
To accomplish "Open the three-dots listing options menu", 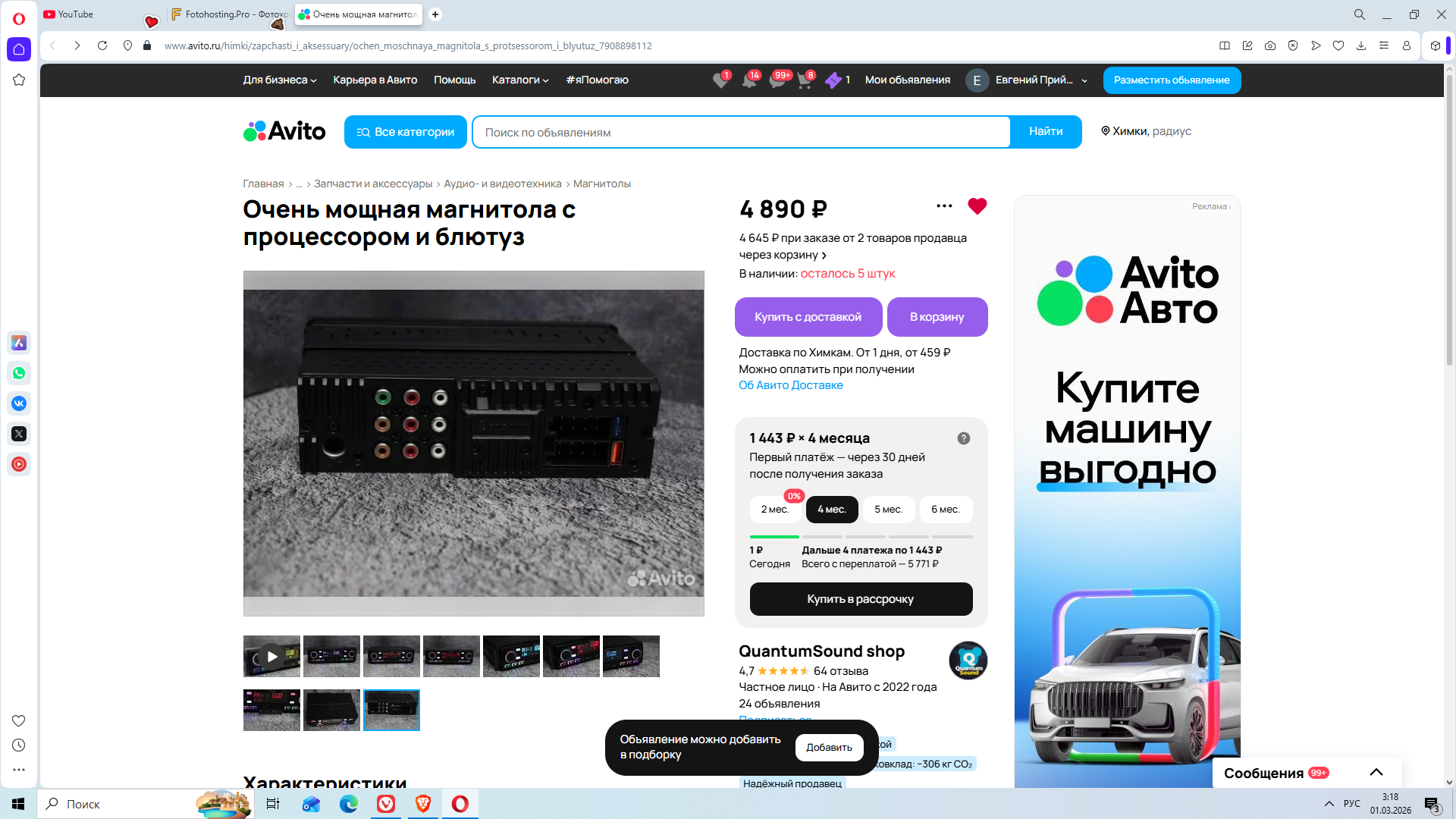I will coord(944,206).
